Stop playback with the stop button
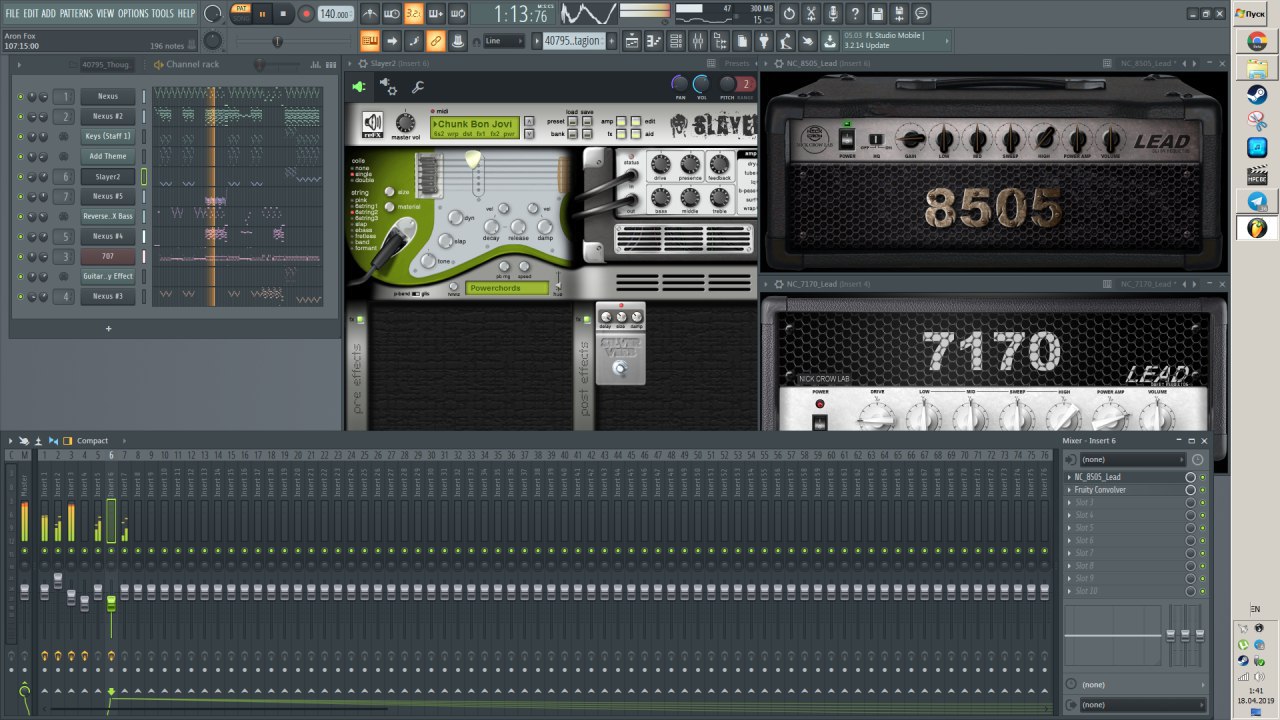Screen dimensions: 1280x720 tap(284, 14)
